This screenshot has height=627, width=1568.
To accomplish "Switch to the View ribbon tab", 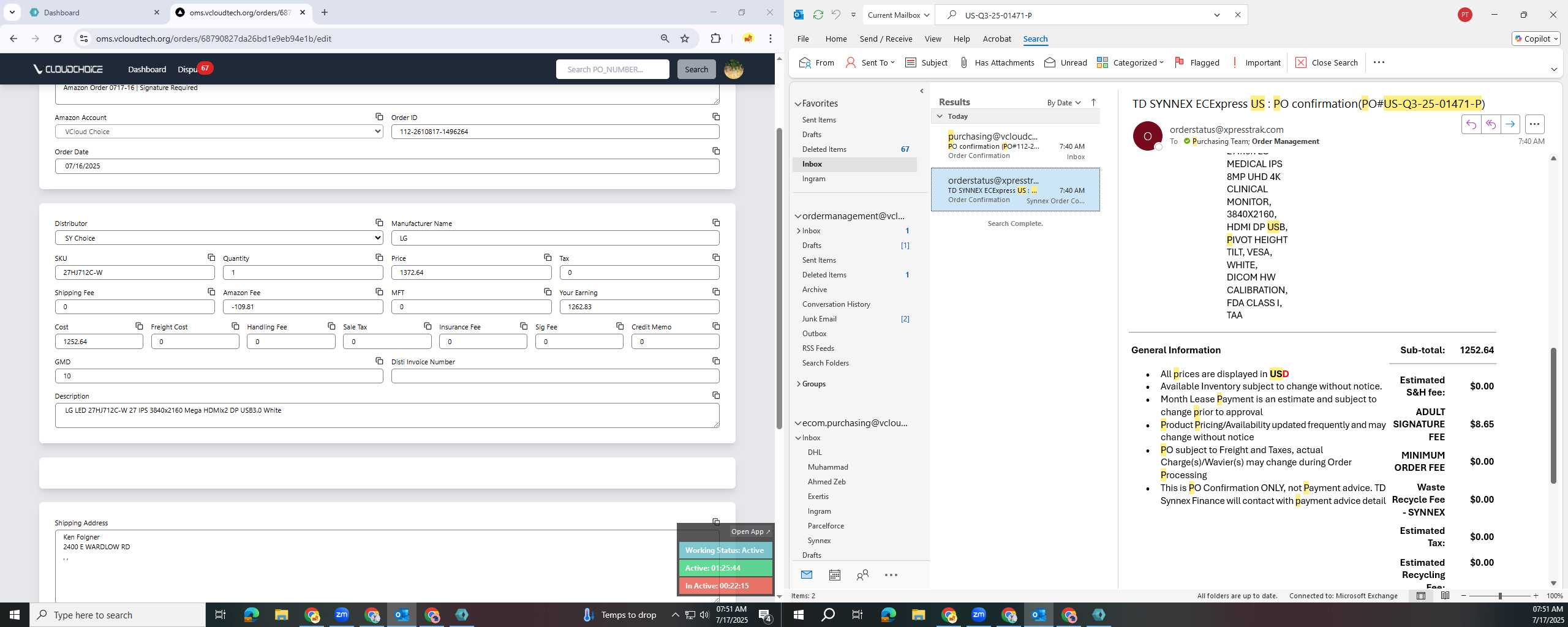I will (x=933, y=39).
